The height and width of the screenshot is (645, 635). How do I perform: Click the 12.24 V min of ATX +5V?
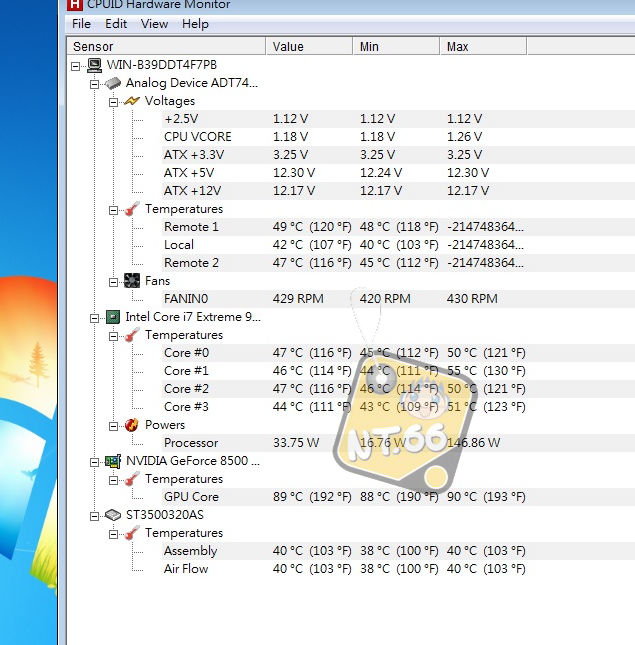[x=381, y=173]
